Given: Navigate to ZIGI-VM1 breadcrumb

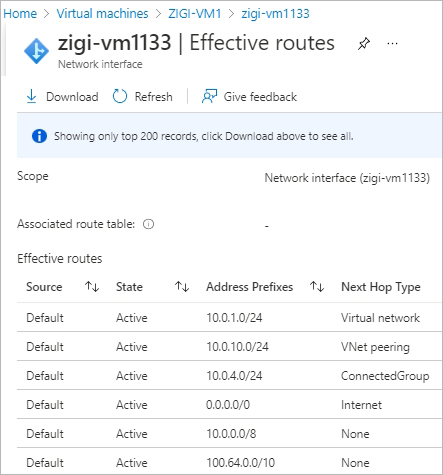Looking at the screenshot, I should point(195,14).
